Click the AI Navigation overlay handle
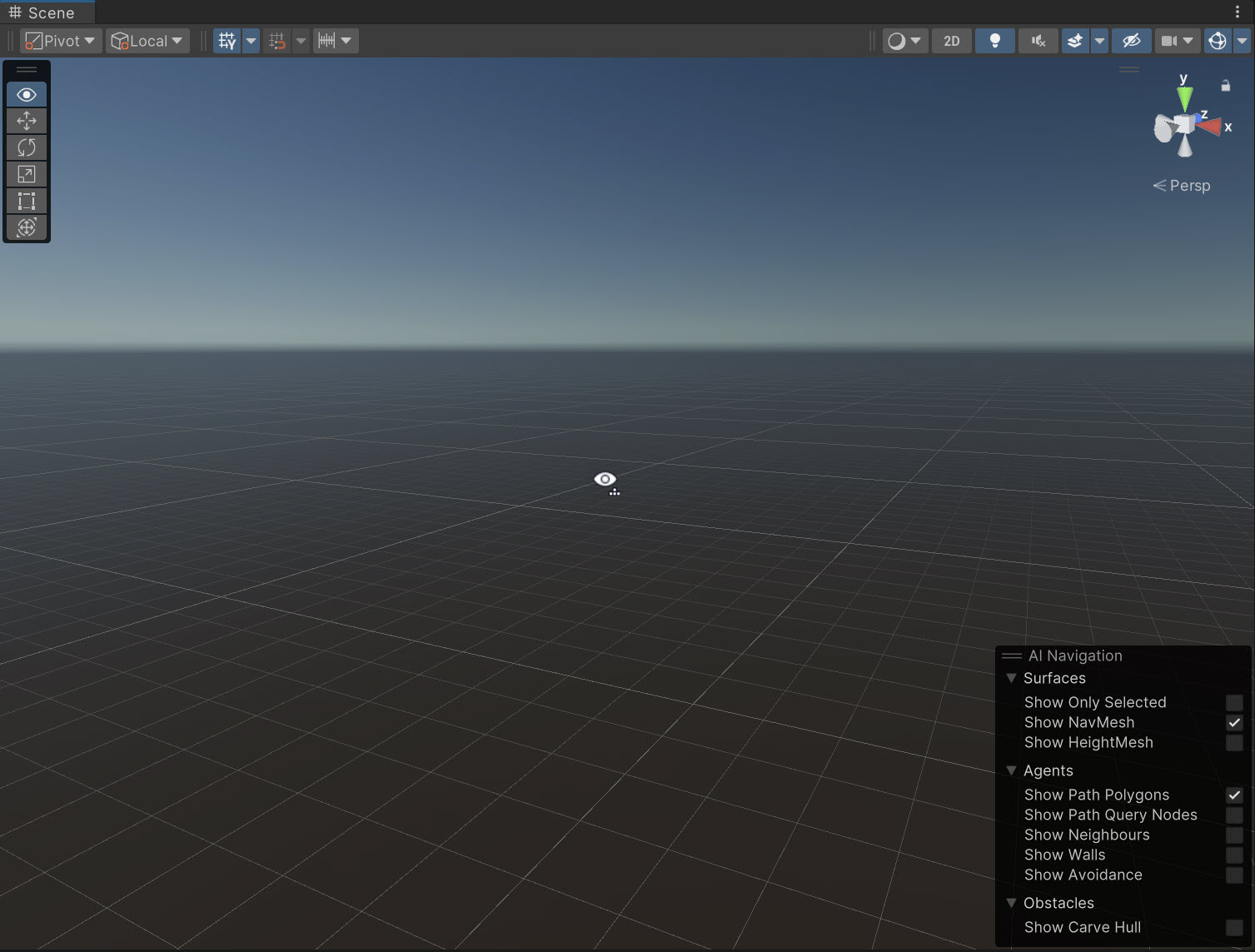This screenshot has width=1255, height=952. point(1012,655)
